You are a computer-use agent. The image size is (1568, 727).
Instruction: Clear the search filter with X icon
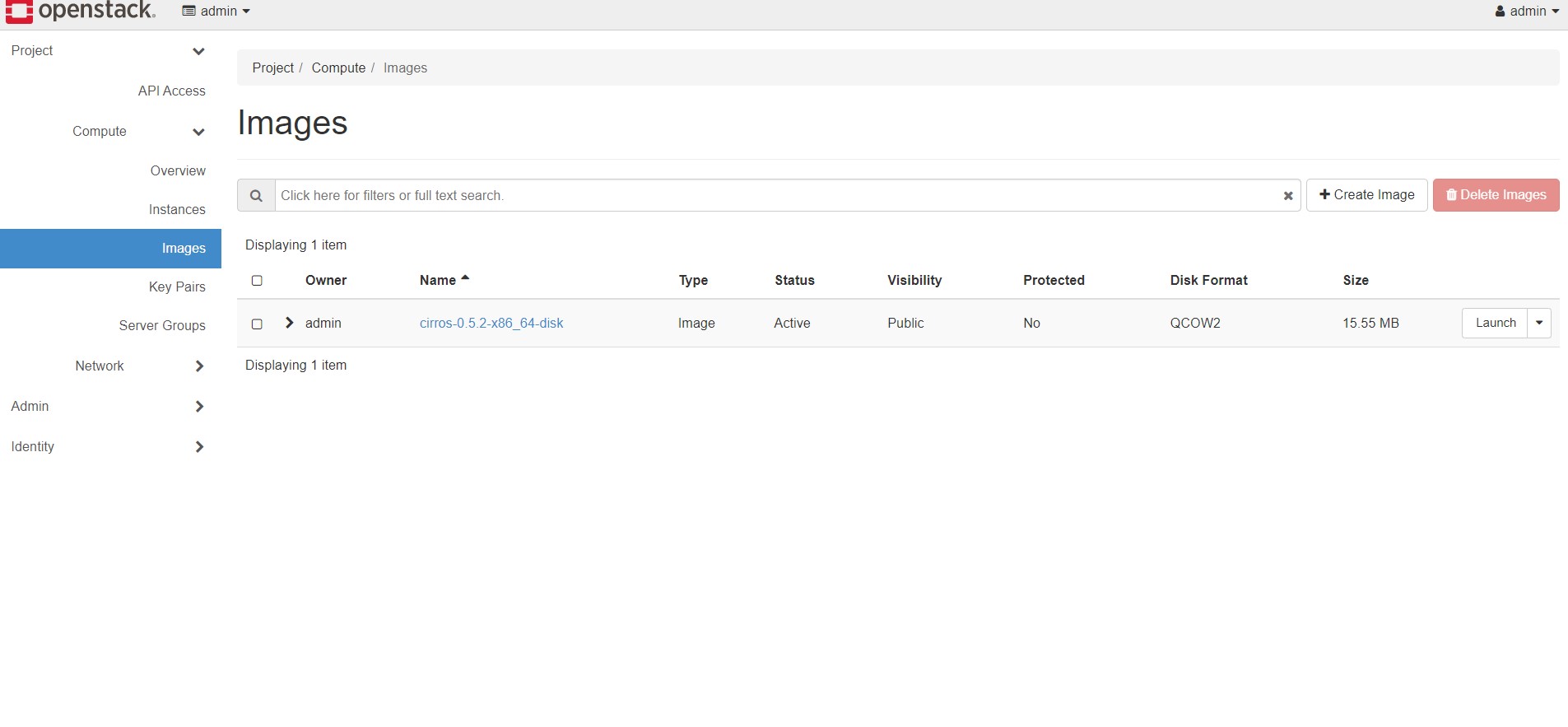tap(1288, 196)
